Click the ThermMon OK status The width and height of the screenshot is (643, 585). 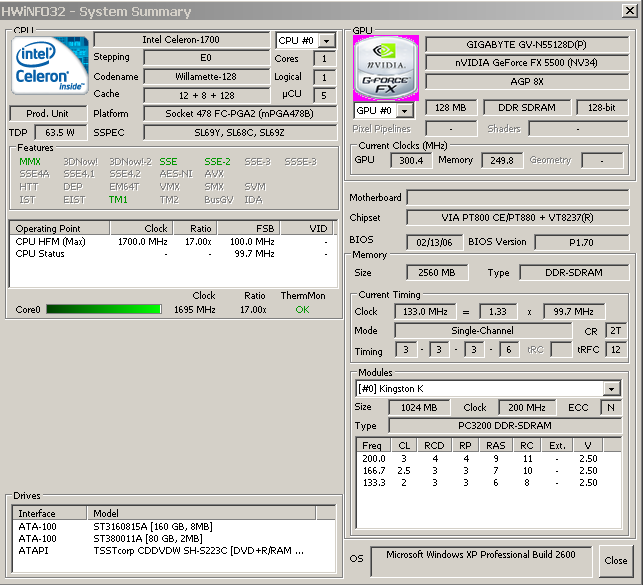click(302, 310)
